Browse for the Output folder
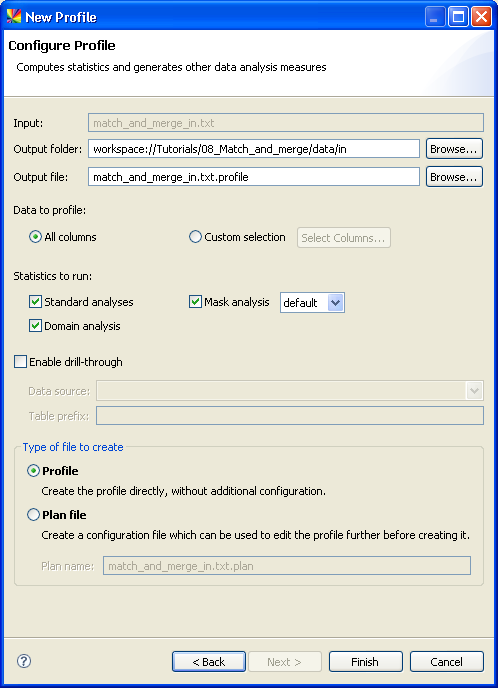 point(454,149)
